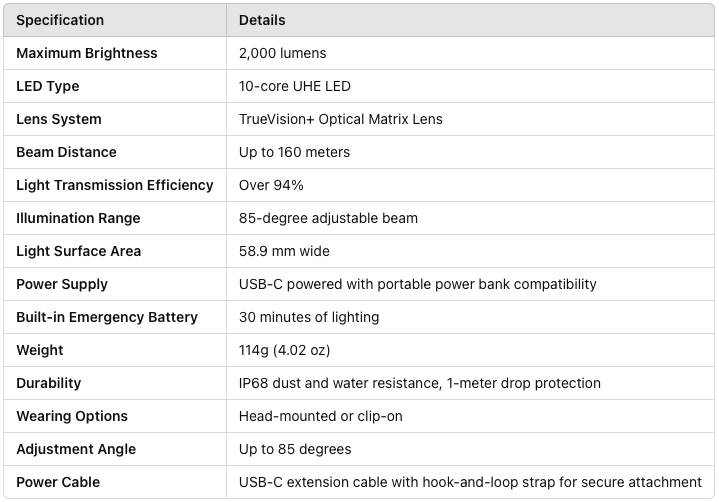This screenshot has height=502, width=719.
Task: Click the 2,000 lumens value cell
Action: tap(282, 53)
